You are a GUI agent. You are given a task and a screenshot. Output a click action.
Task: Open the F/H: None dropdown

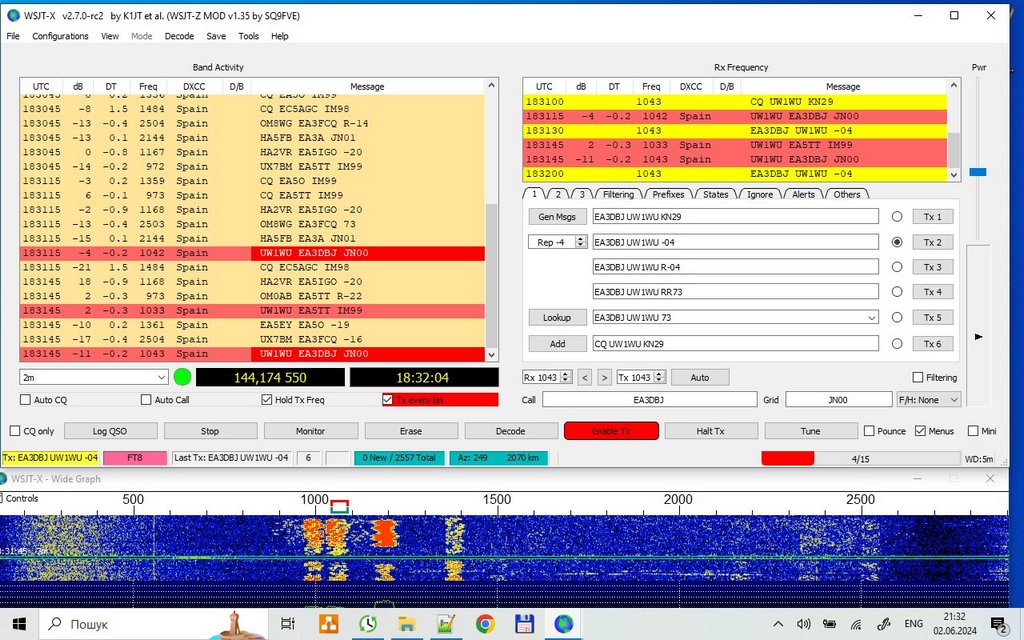click(x=929, y=400)
